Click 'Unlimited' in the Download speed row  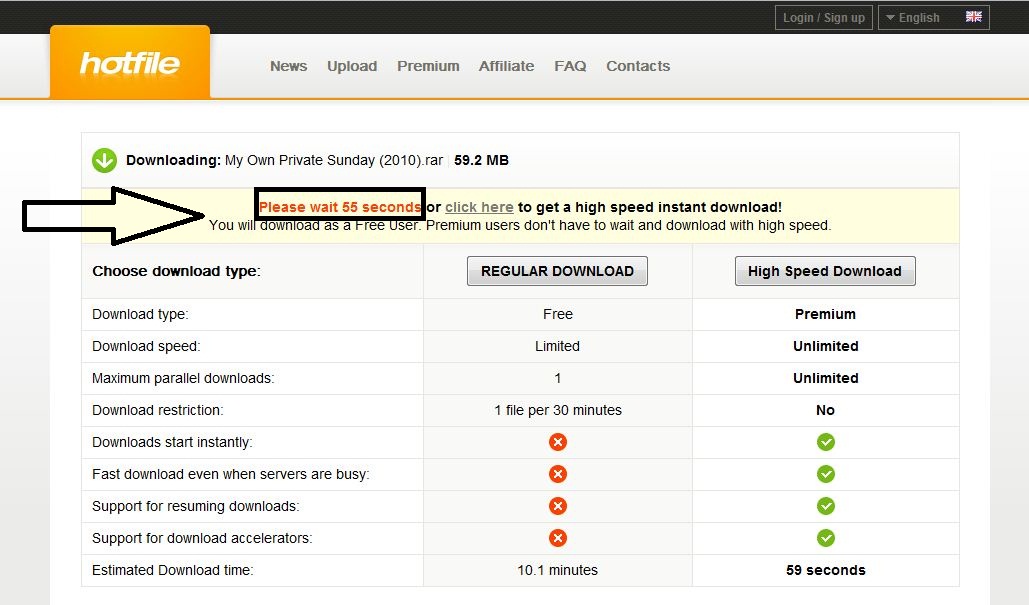tap(826, 346)
